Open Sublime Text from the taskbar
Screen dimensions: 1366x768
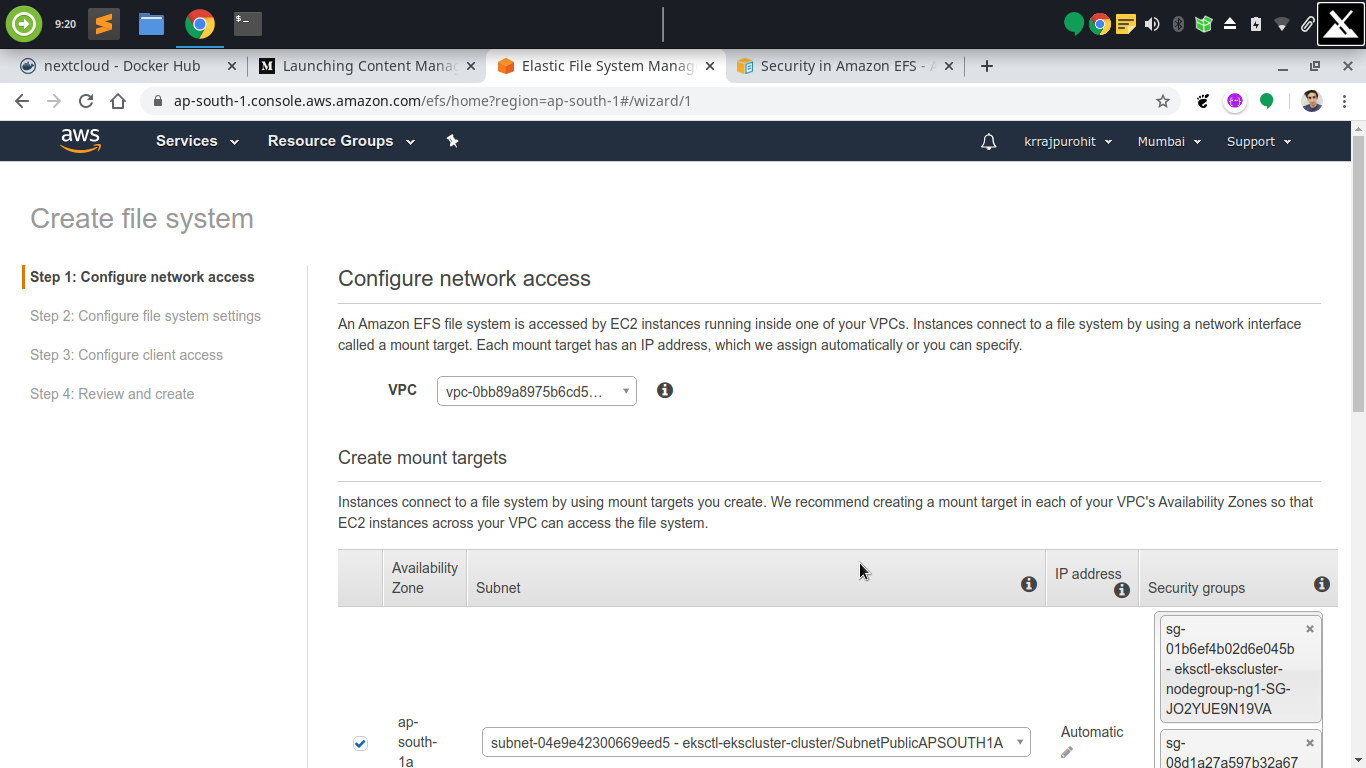click(104, 23)
